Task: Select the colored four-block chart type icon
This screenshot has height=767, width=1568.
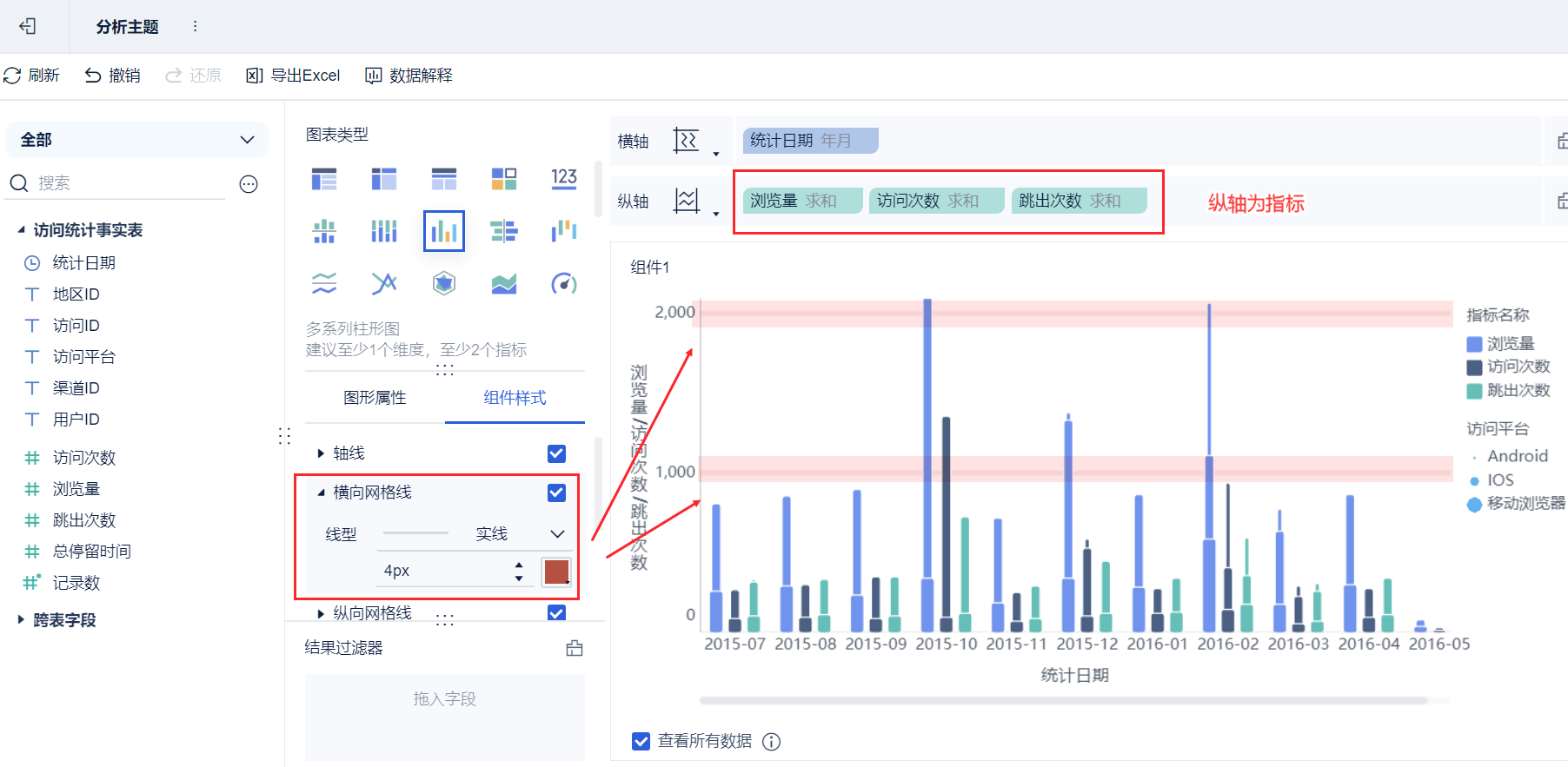Action: pyautogui.click(x=504, y=179)
